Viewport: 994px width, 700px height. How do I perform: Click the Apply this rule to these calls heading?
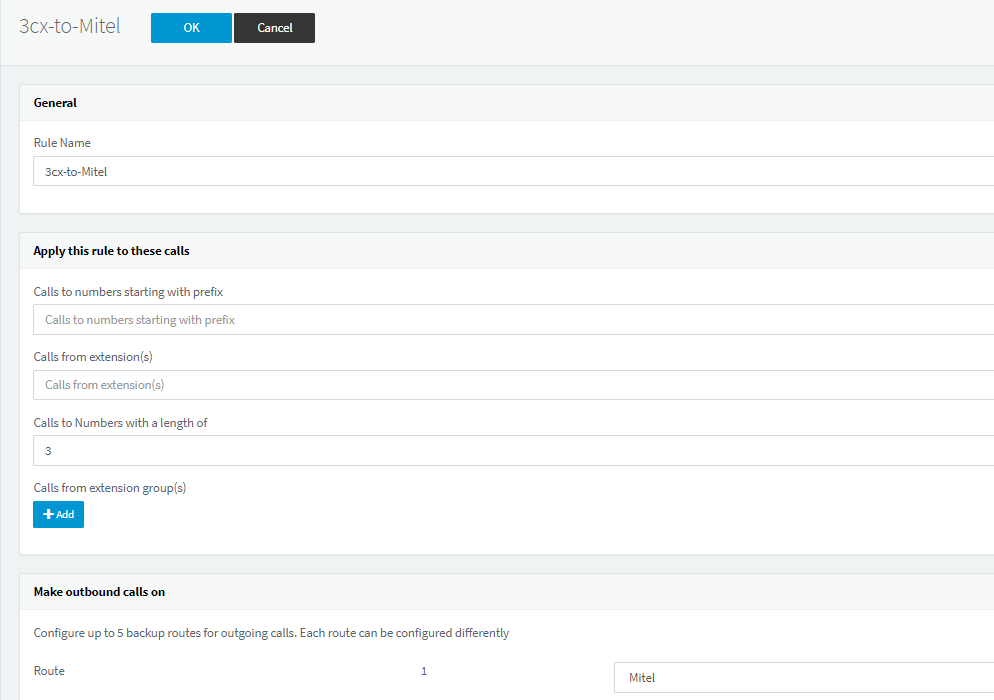112,251
